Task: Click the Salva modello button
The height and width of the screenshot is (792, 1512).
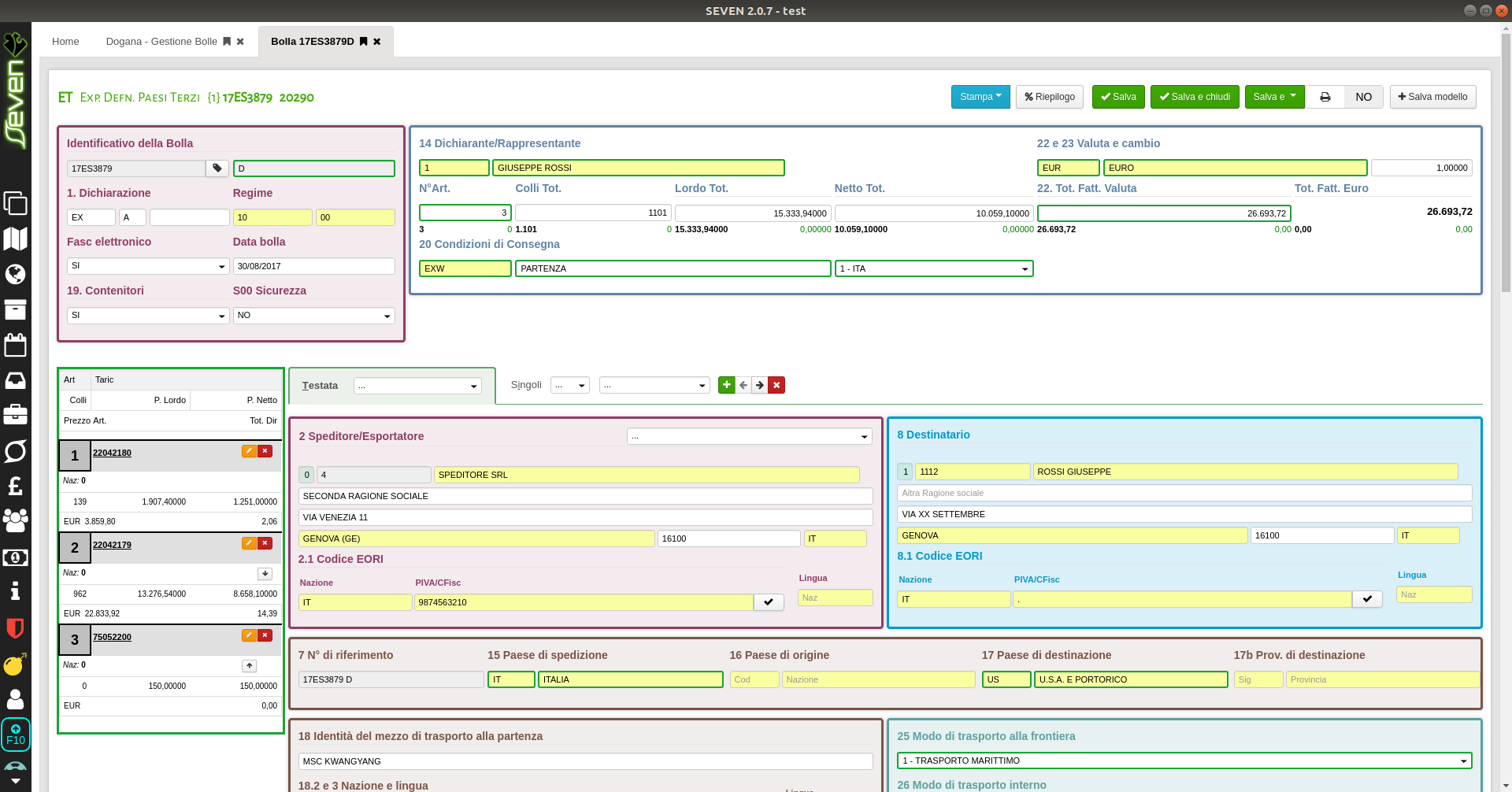Action: tap(1433, 97)
